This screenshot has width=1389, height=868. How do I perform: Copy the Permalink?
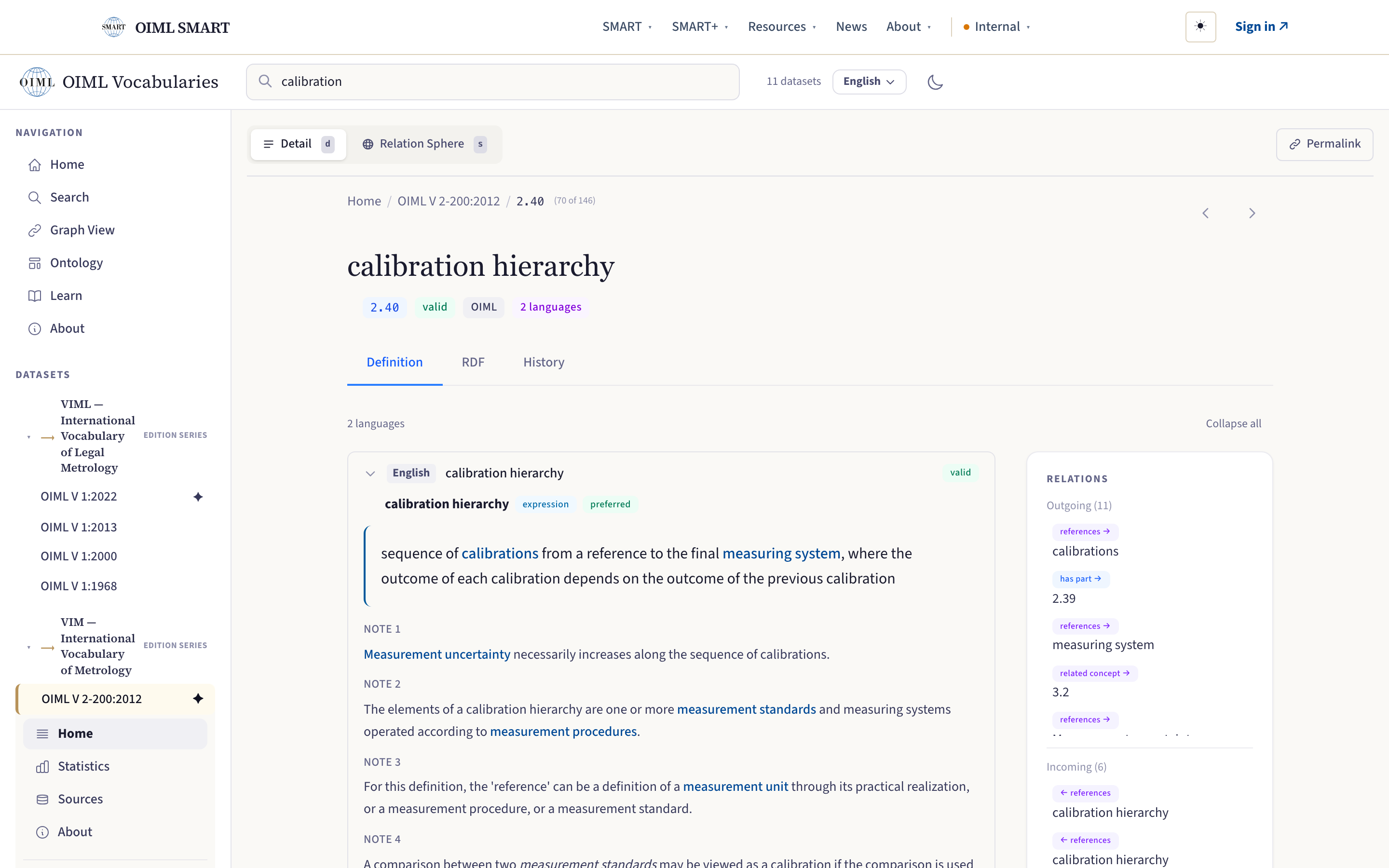click(x=1325, y=144)
